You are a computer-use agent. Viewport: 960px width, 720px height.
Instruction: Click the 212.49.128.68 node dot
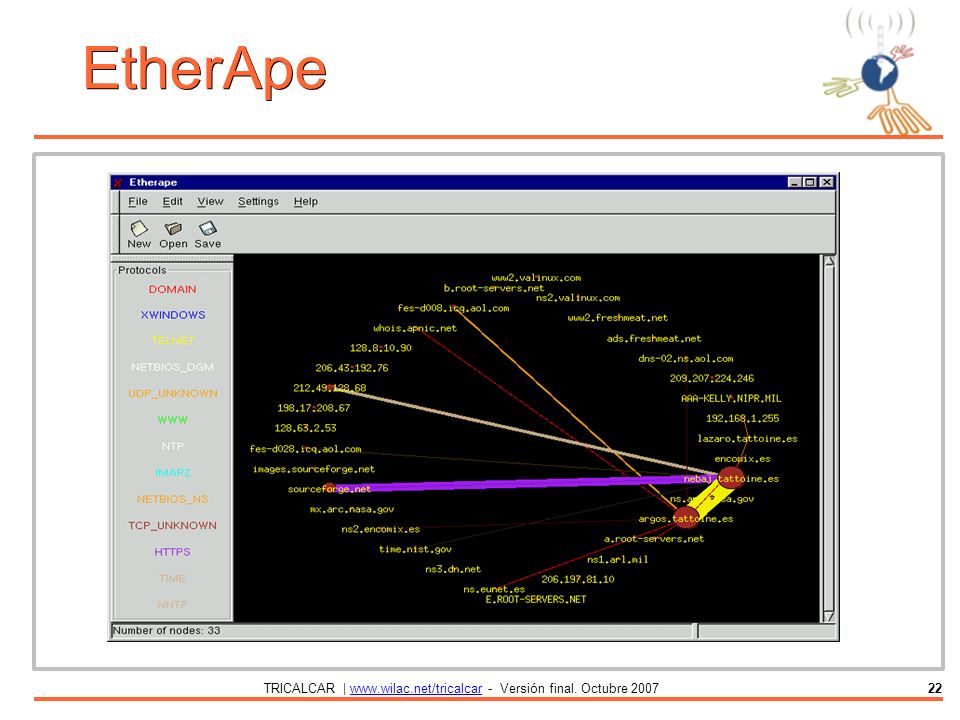[331, 387]
